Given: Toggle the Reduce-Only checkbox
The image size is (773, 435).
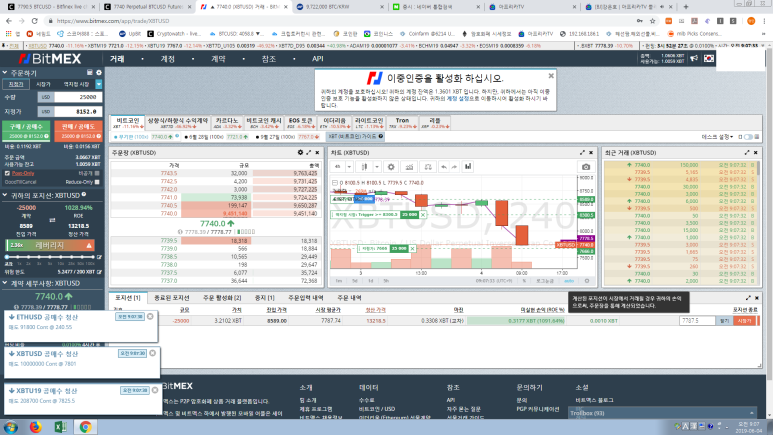Looking at the screenshot, I should pyautogui.click(x=97, y=182).
